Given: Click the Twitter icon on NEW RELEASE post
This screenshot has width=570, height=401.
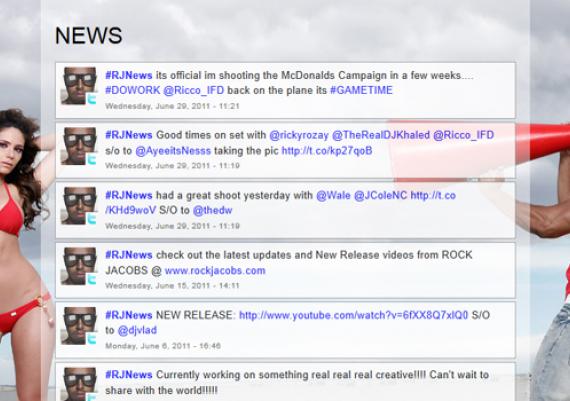Looking at the screenshot, I should [x=92, y=339].
